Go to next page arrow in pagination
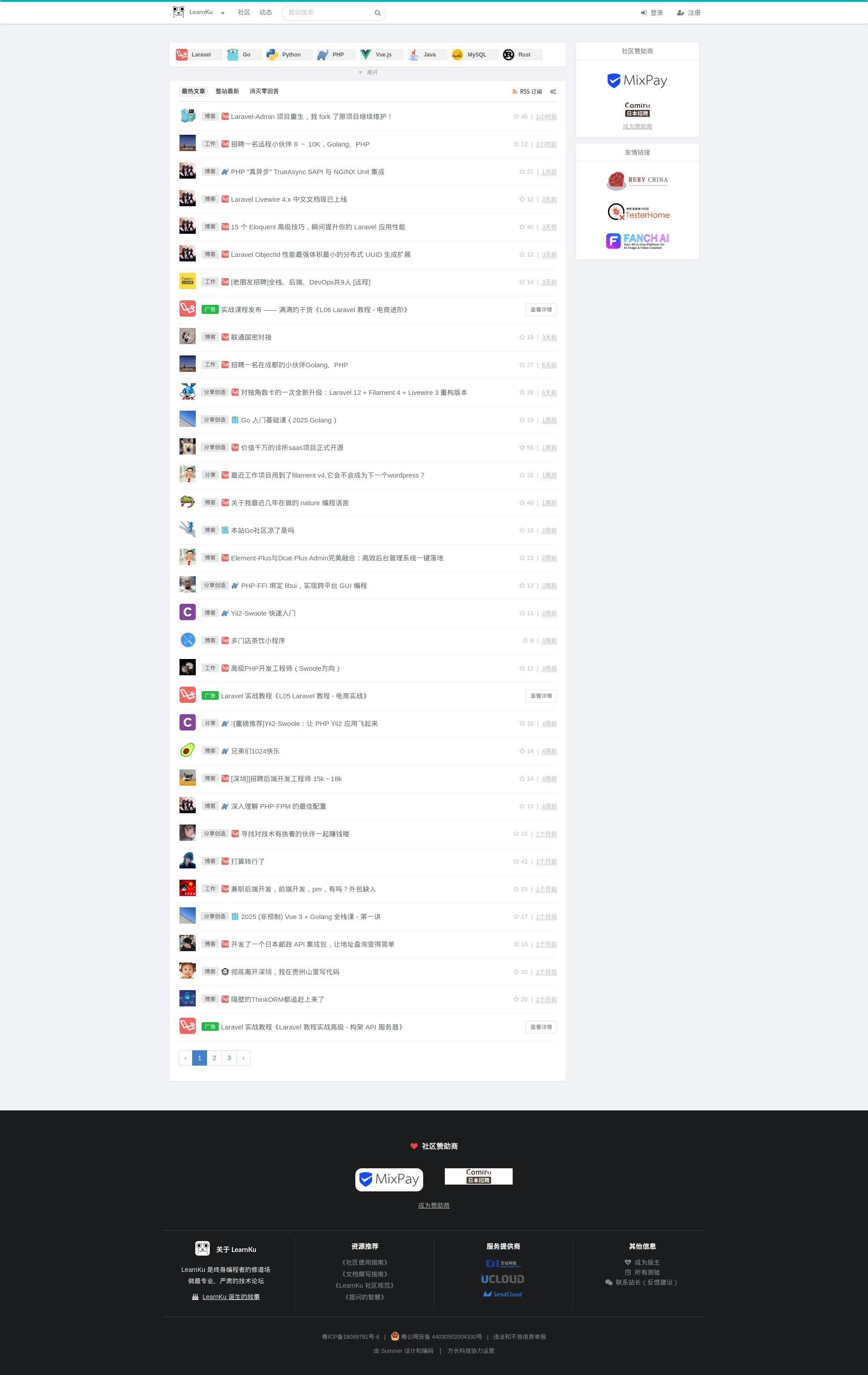The width and height of the screenshot is (868, 1375). tap(243, 1058)
